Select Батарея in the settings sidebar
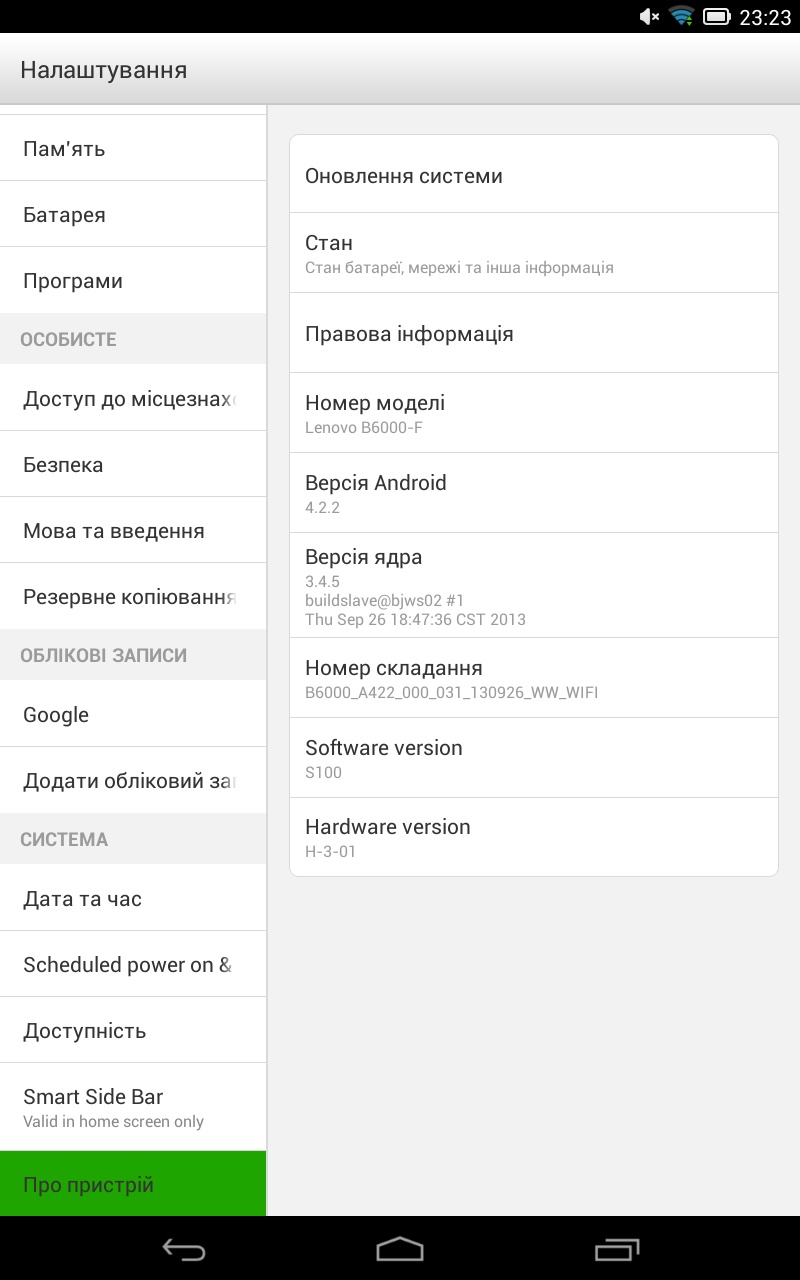Screen dimensions: 800x1280 click(x=133, y=215)
